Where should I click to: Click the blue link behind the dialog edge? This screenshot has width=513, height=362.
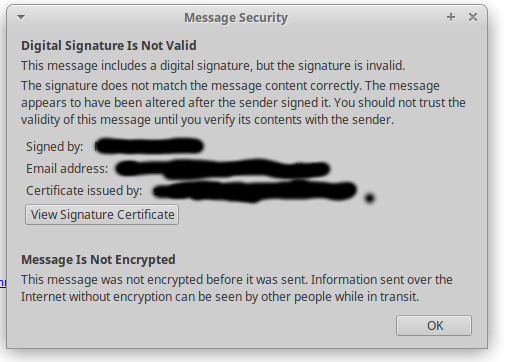3,283
